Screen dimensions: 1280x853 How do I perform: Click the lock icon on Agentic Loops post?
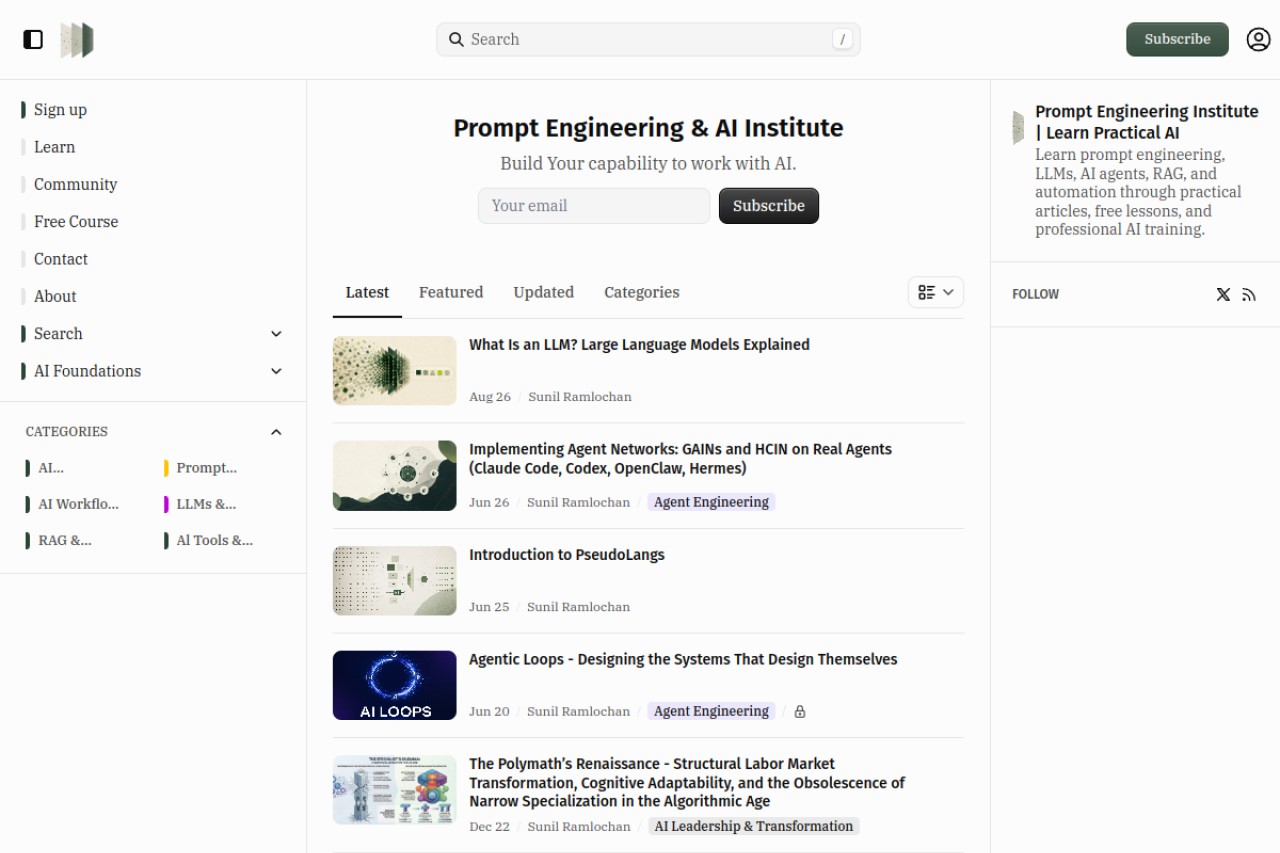click(x=800, y=711)
